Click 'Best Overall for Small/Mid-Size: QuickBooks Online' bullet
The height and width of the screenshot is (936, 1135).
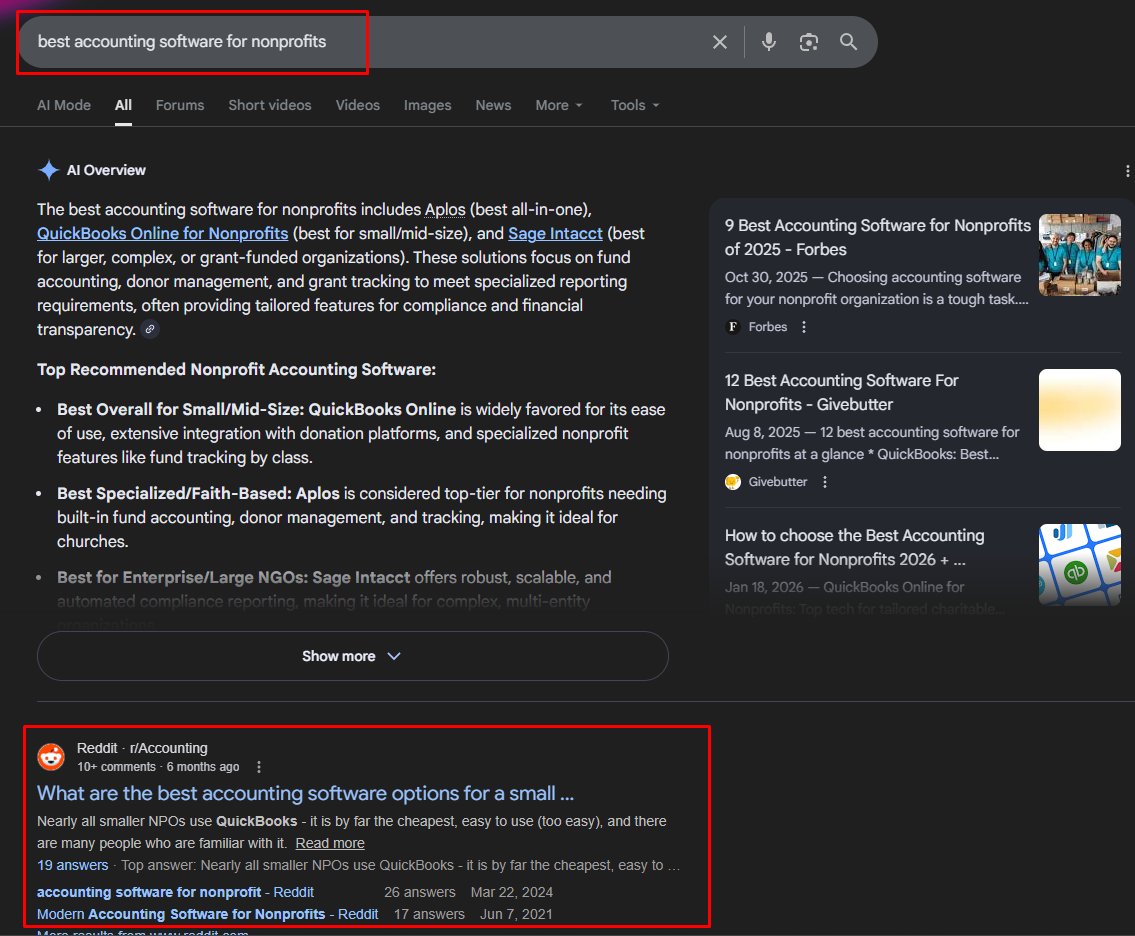tap(256, 409)
